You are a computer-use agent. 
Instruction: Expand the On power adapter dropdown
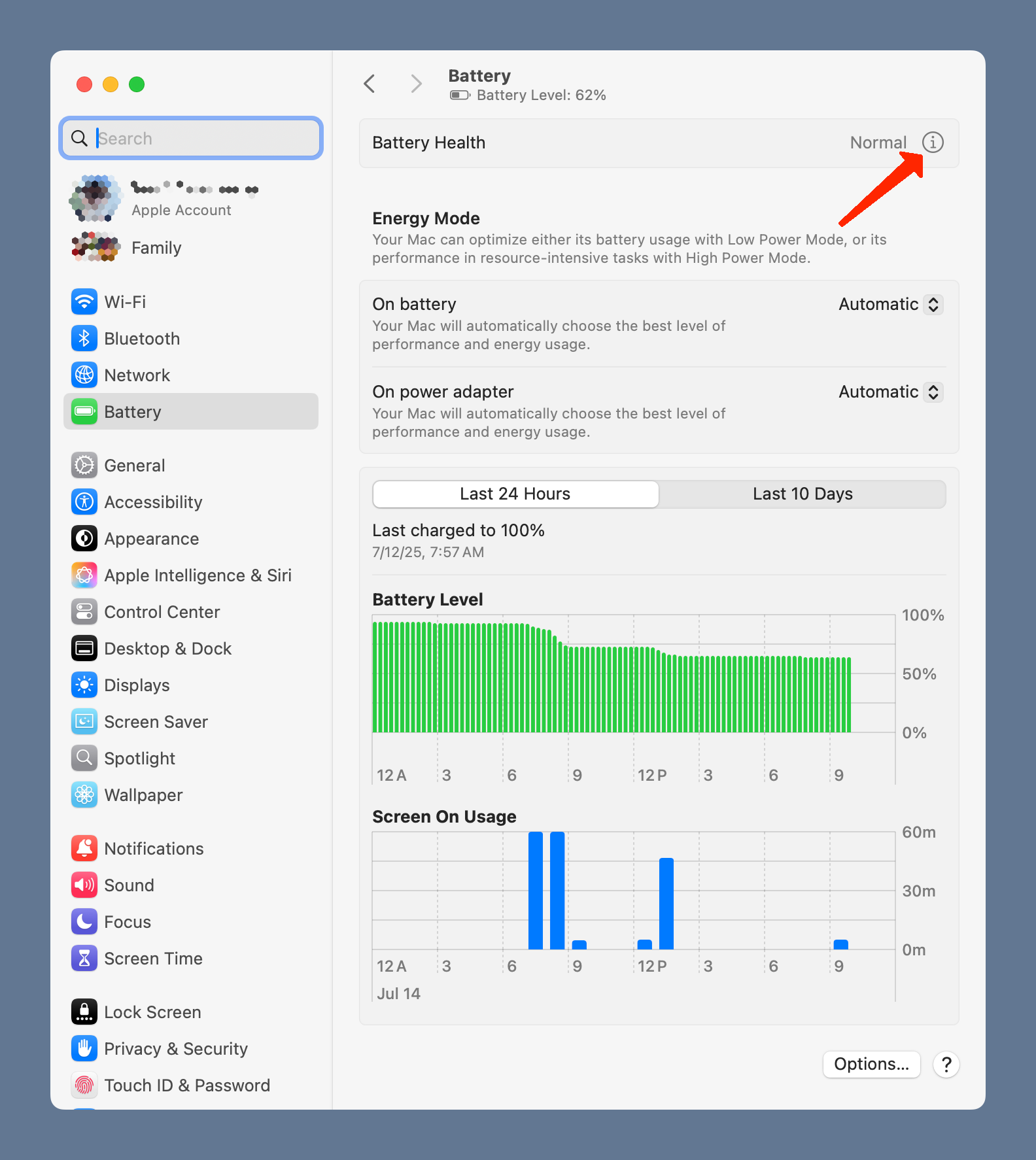click(x=890, y=392)
